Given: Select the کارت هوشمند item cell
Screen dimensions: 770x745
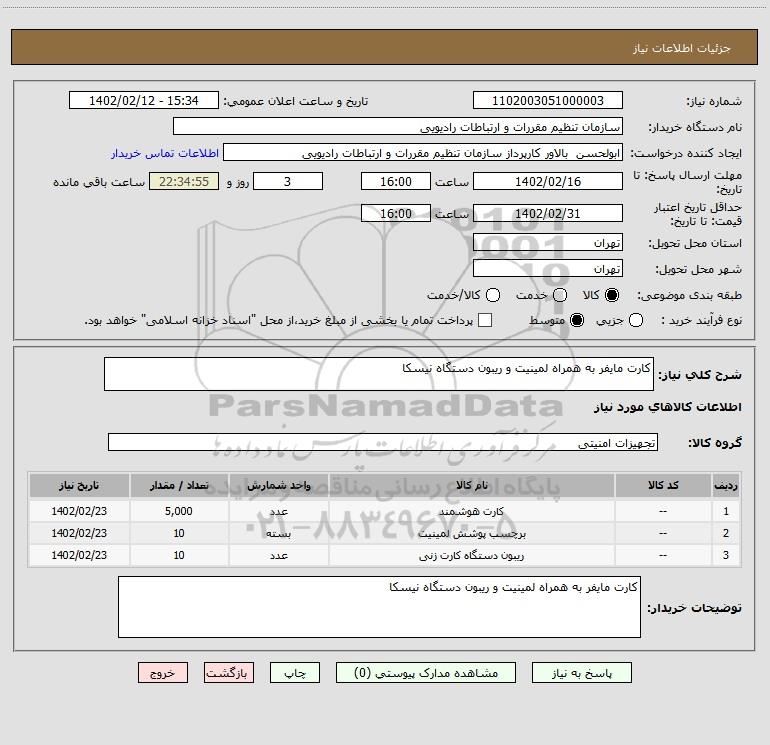Looking at the screenshot, I should [471, 511].
